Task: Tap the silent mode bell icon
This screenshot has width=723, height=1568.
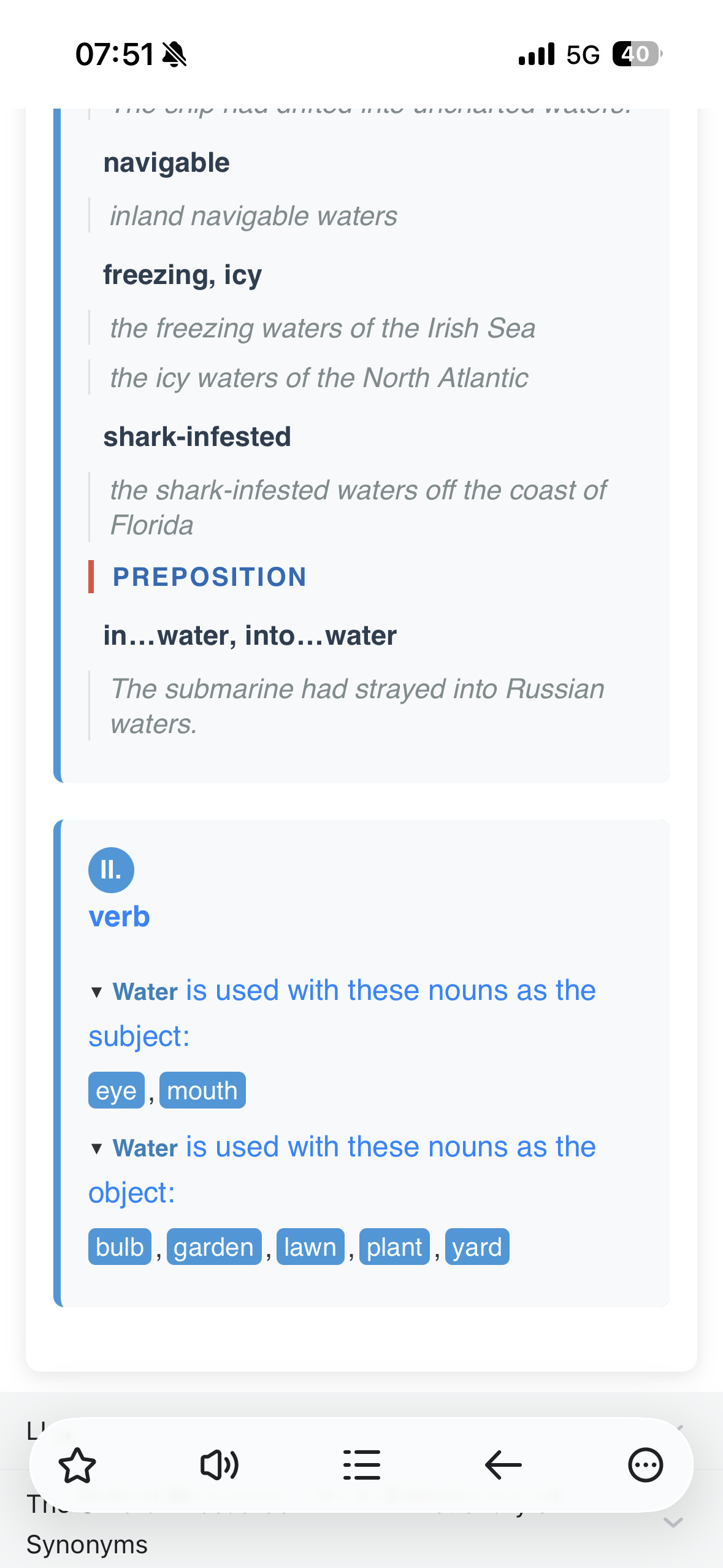Action: point(175,55)
